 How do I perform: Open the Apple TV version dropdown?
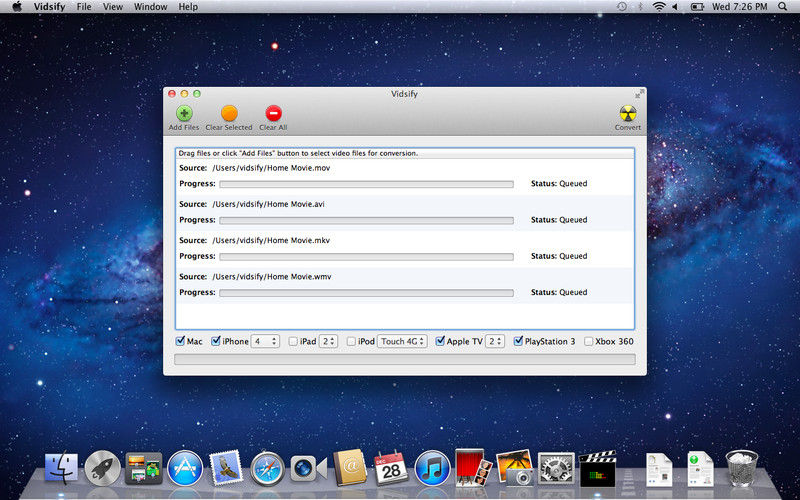(494, 341)
